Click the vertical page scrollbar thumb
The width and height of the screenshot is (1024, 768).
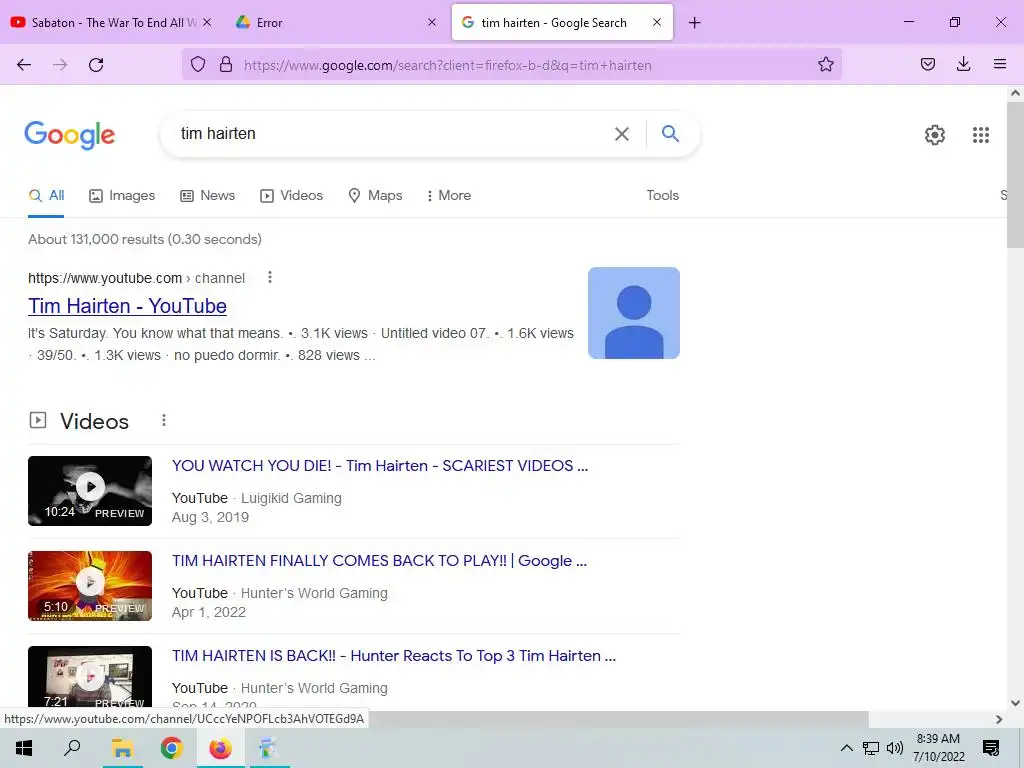coord(1015,175)
